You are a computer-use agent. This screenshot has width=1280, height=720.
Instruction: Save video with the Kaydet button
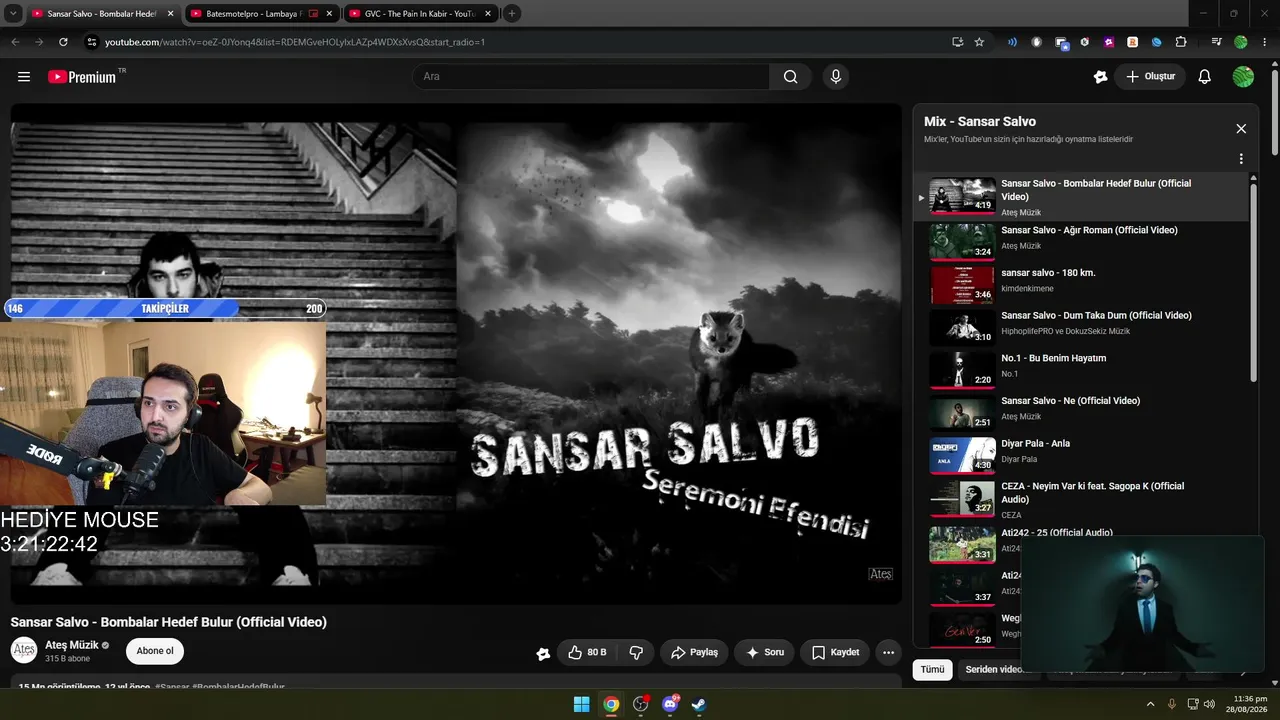[835, 652]
